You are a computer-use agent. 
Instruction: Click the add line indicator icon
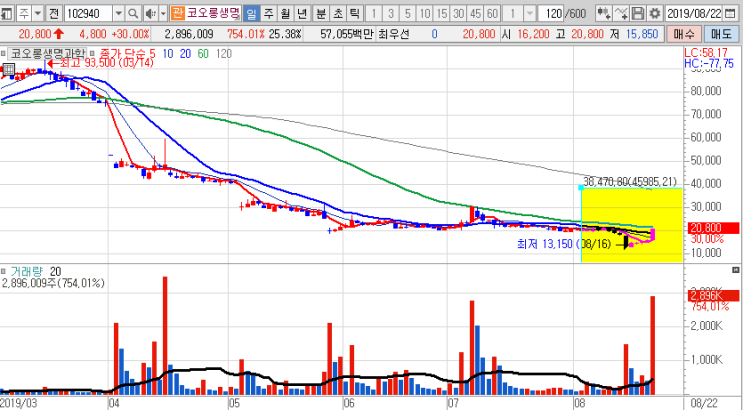(x=621, y=13)
